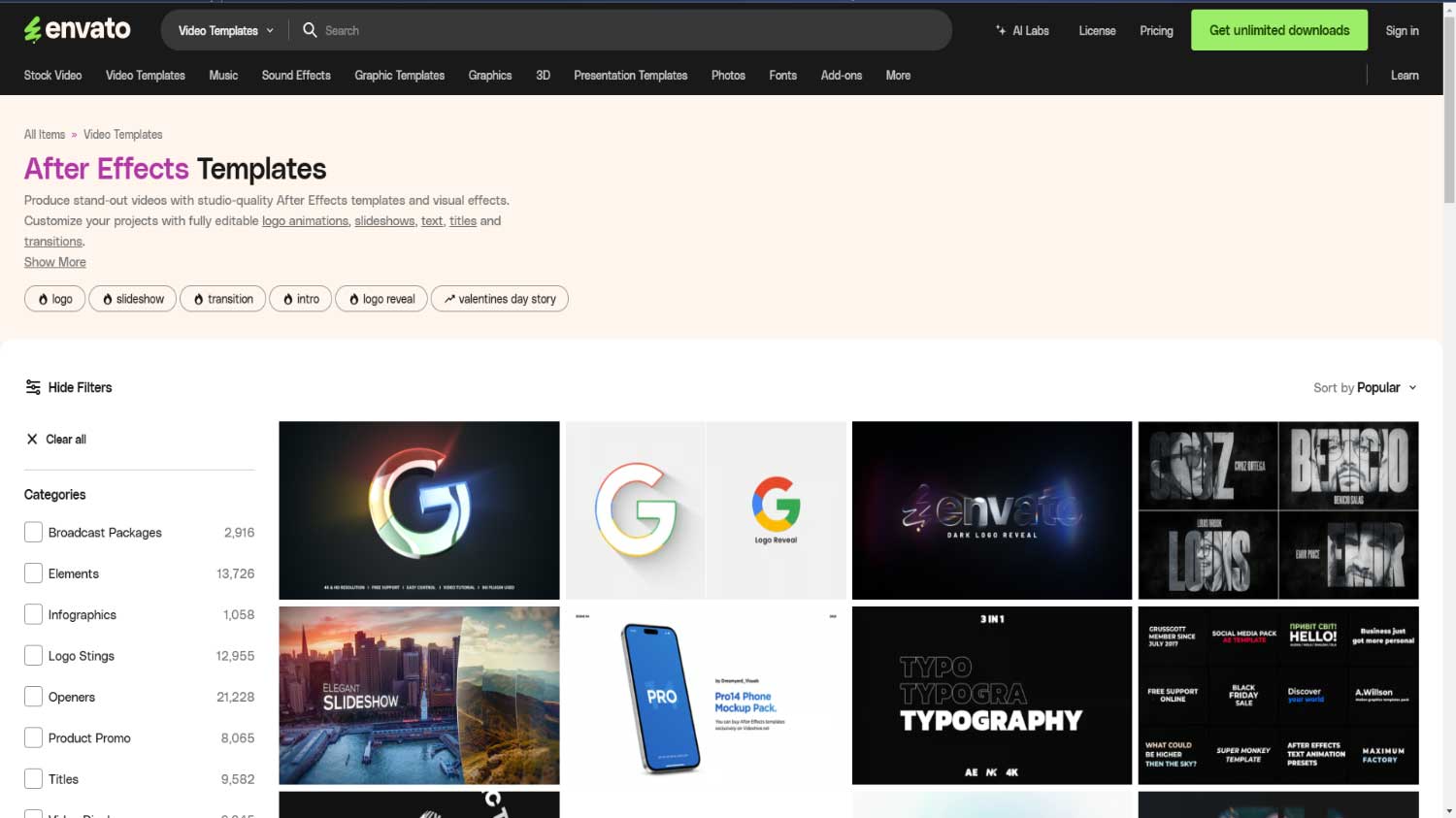
Task: Open the slideshows link in the description
Action: pyautogui.click(x=383, y=220)
